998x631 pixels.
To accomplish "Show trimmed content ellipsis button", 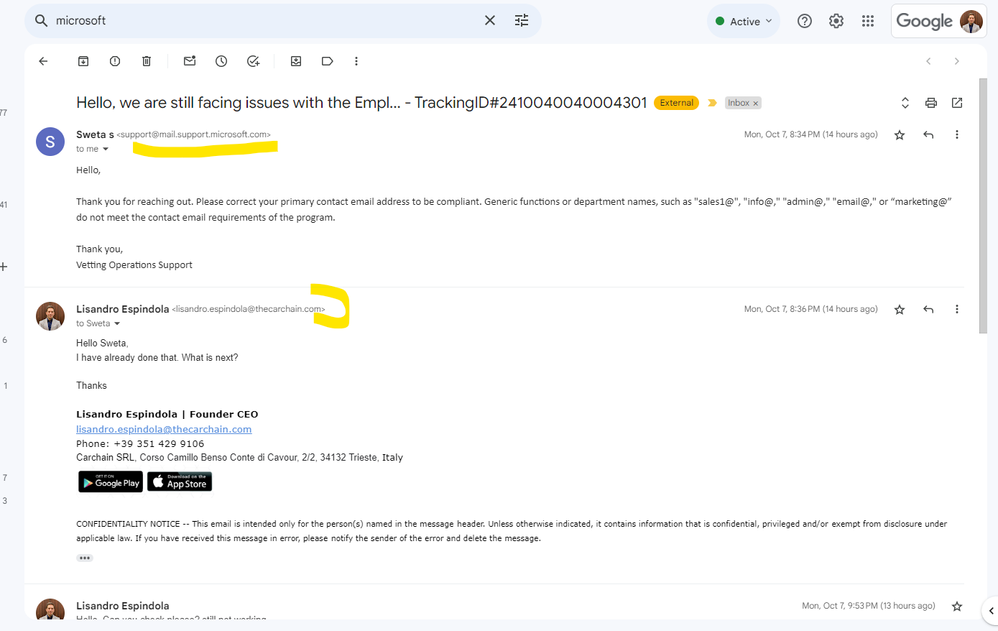I will click(x=85, y=558).
